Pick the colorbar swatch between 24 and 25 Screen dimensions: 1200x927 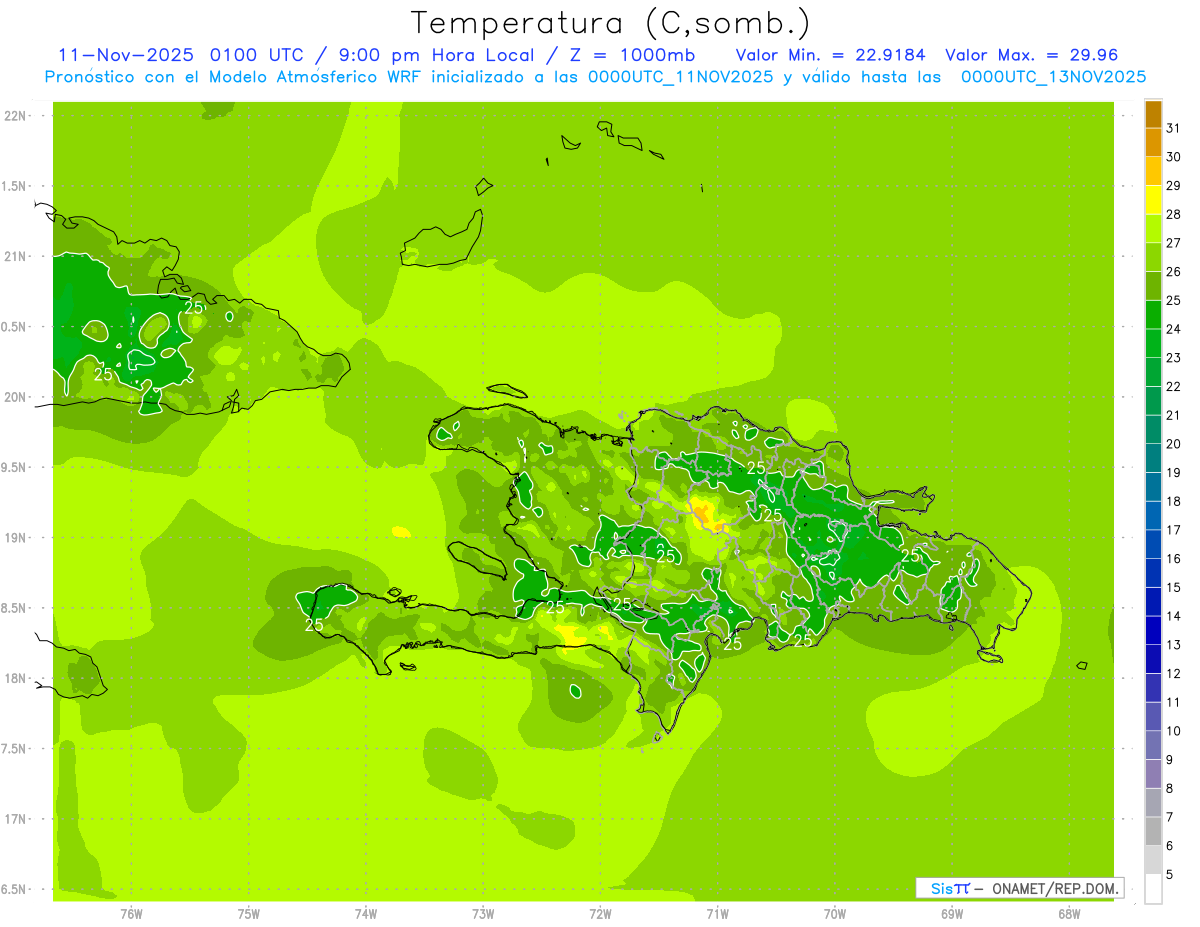click(1153, 315)
